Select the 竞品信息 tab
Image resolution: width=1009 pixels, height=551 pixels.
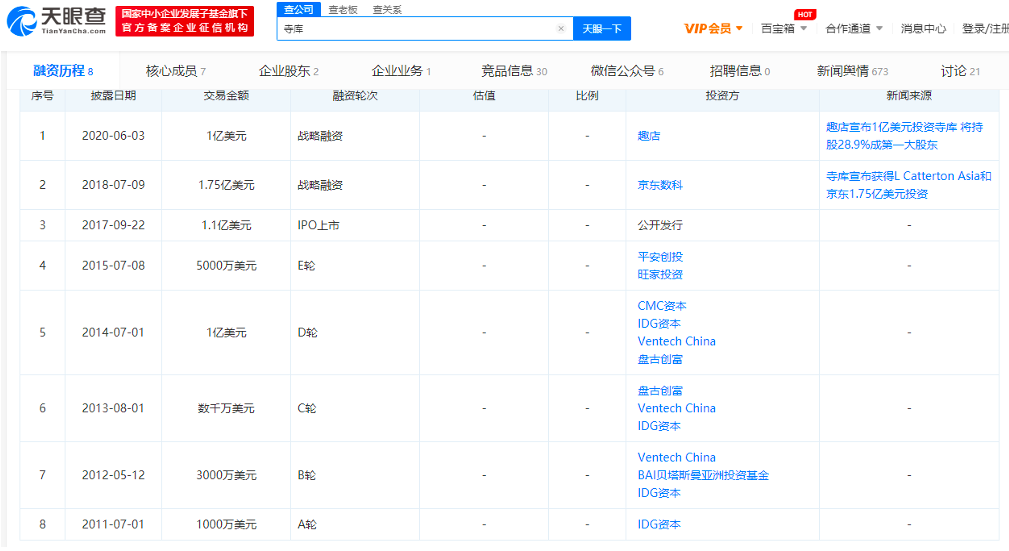pyautogui.click(x=514, y=71)
